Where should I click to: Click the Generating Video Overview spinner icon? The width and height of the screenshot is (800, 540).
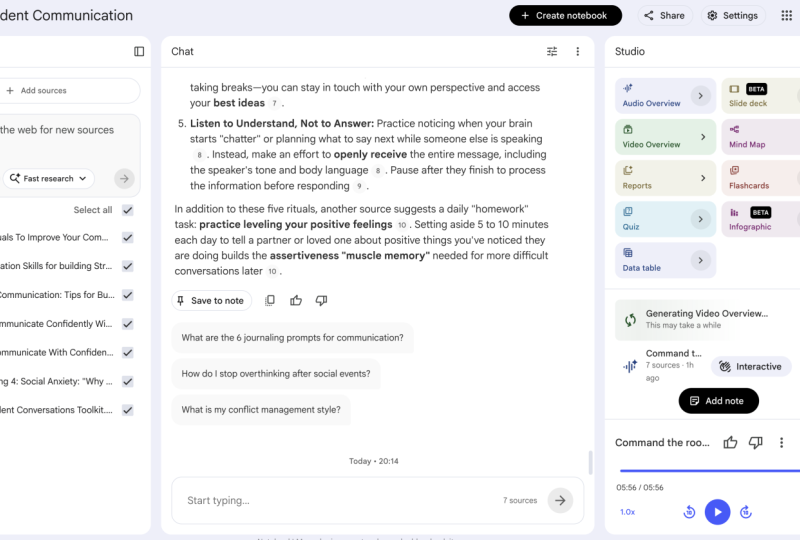631,320
